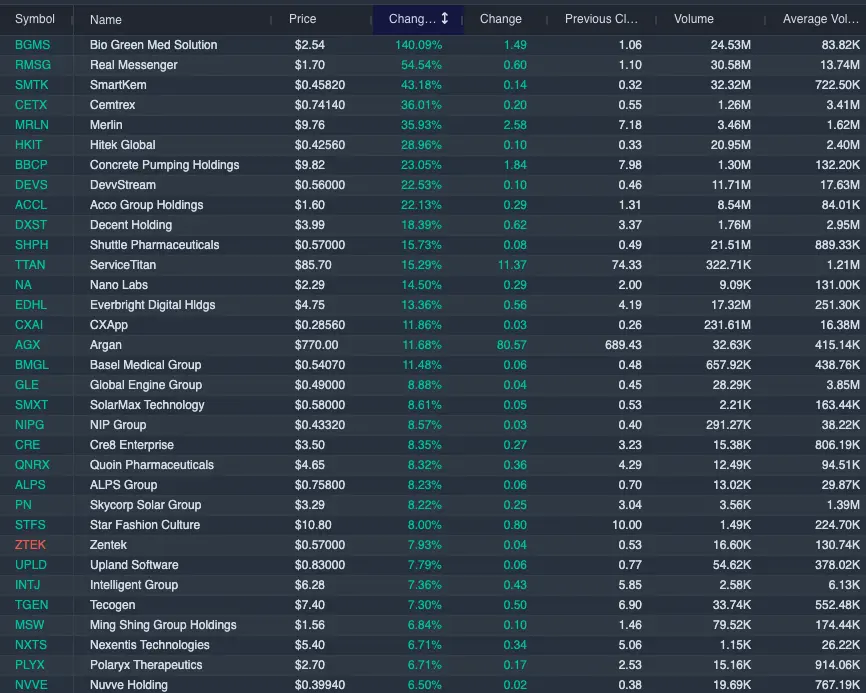Open the CRE ticker symbol link
Image resolution: width=866 pixels, height=693 pixels.
(28, 445)
